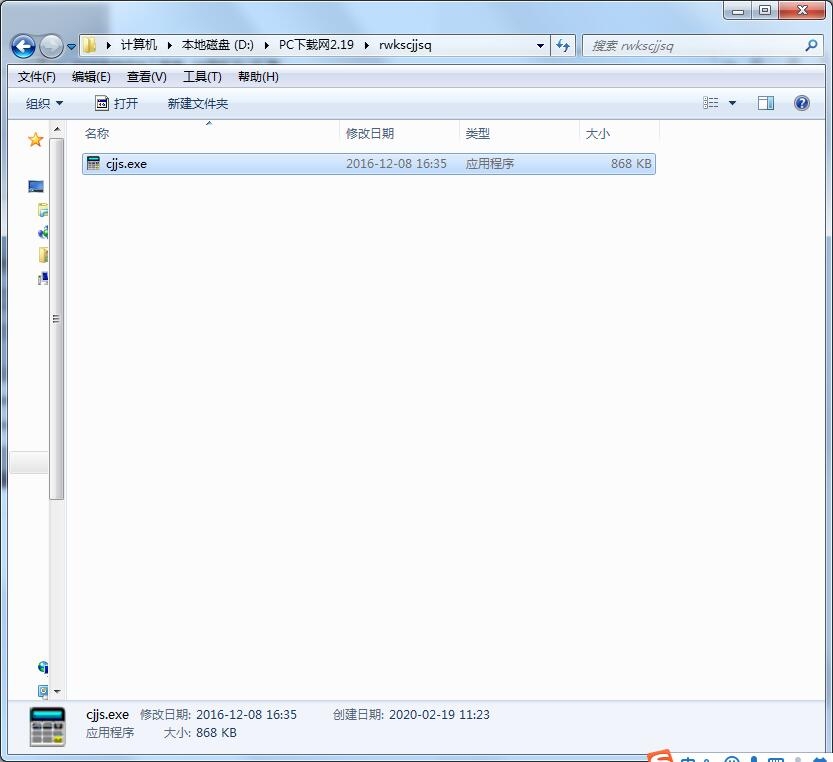Select the Libraries icon in navigation pane
This screenshot has height=762, width=833.
pyautogui.click(x=43, y=210)
